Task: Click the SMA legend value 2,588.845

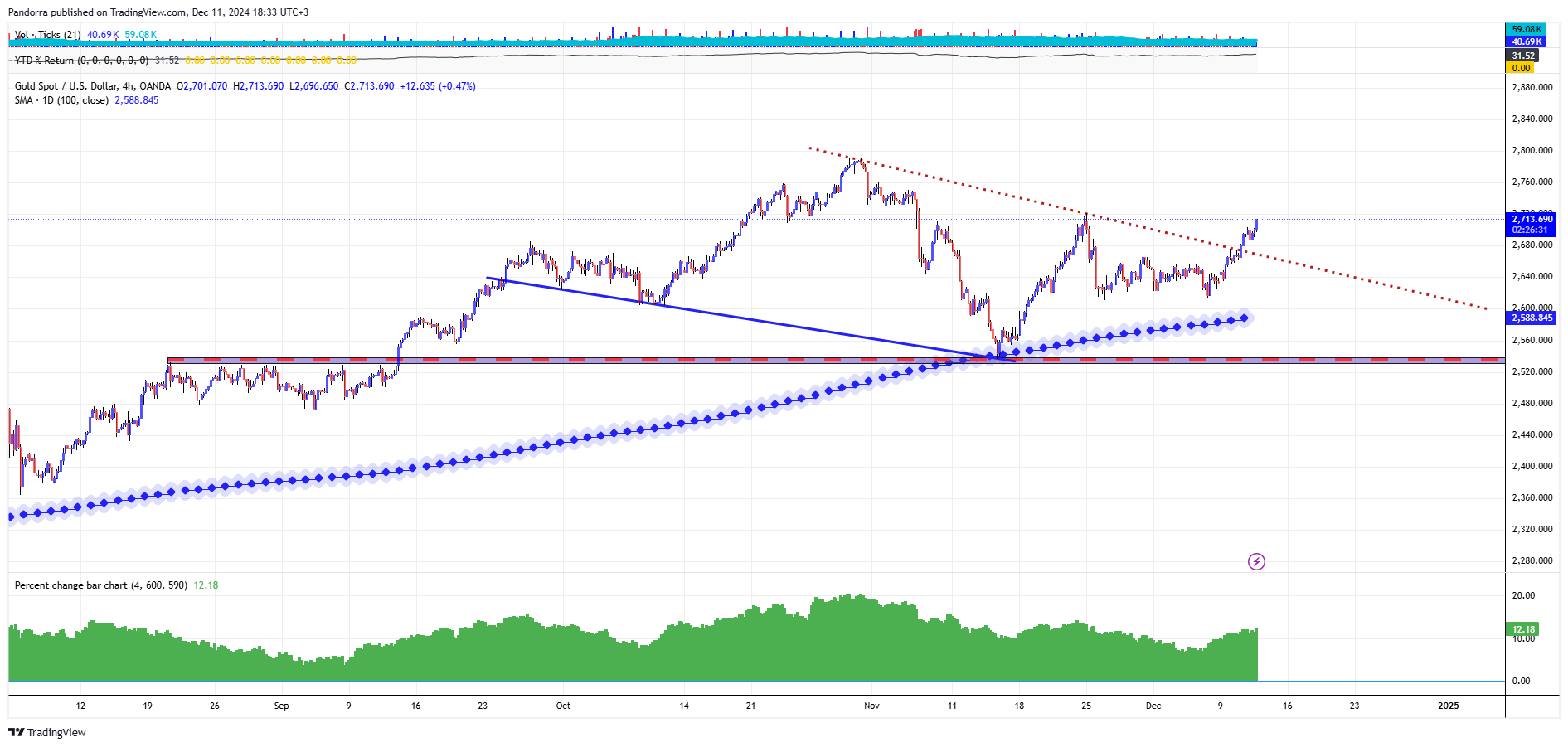Action: click(137, 100)
